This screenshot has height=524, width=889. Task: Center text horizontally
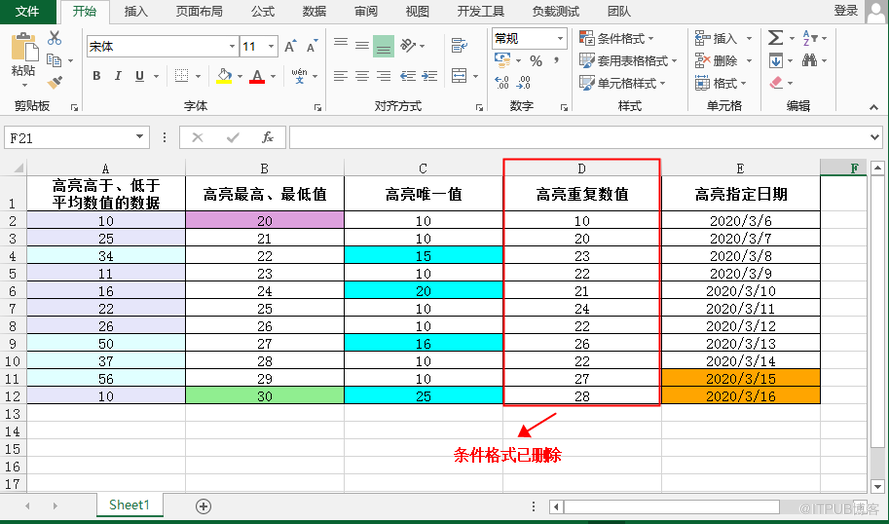tap(362, 75)
